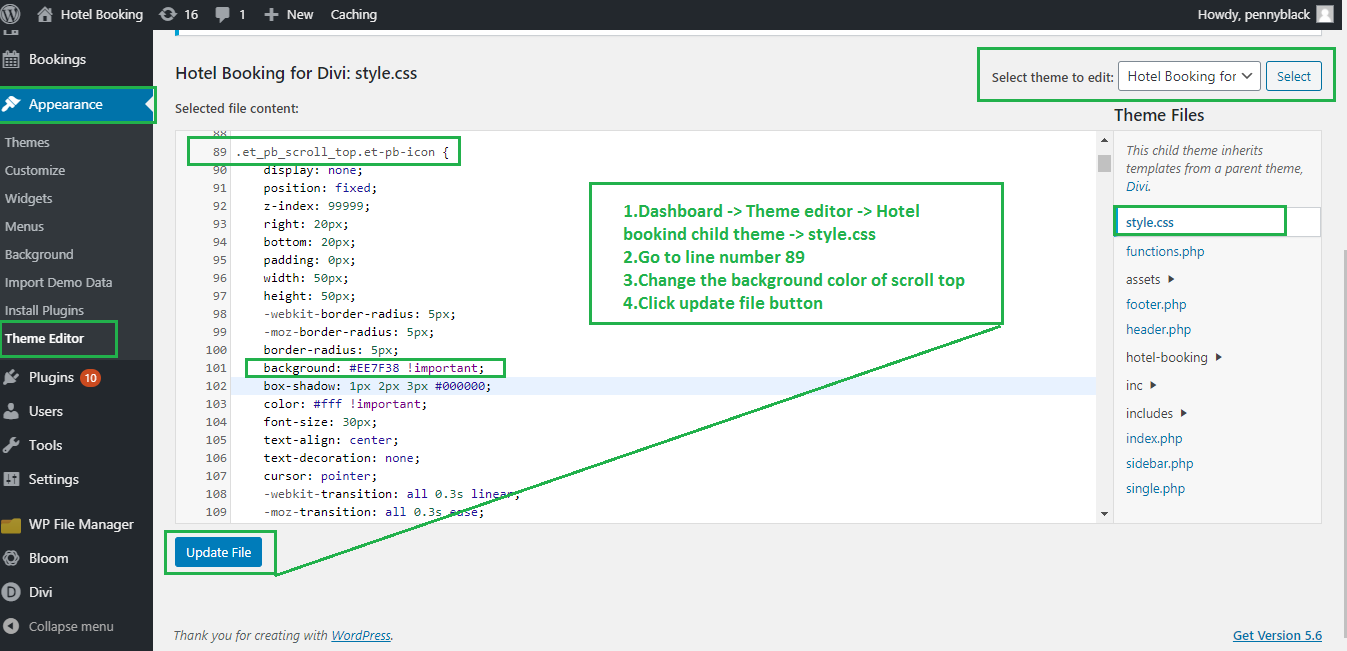Visit site via the Hotel Booking home icon

[x=45, y=14]
